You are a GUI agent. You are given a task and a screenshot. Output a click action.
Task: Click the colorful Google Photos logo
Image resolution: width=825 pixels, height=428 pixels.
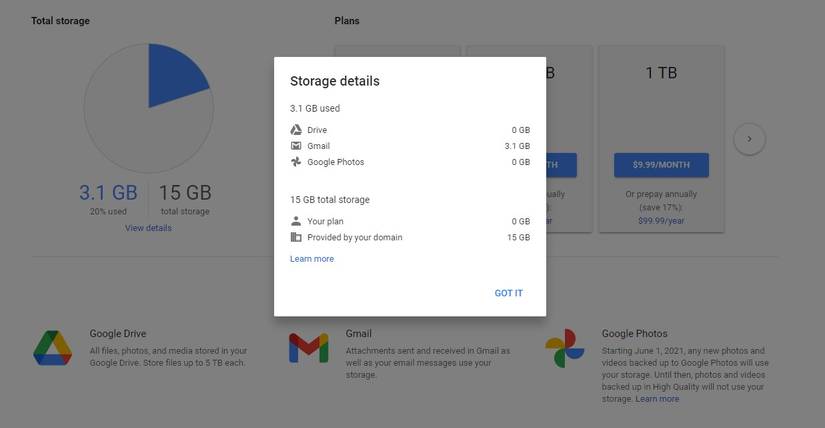tap(565, 348)
